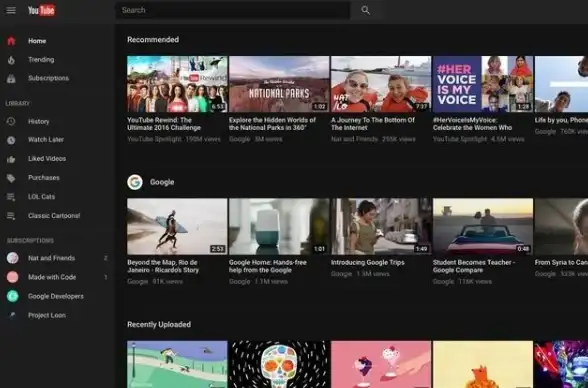This screenshot has width=588, height=388.
Task: Open Google Developers subscription
Action: coord(56,297)
